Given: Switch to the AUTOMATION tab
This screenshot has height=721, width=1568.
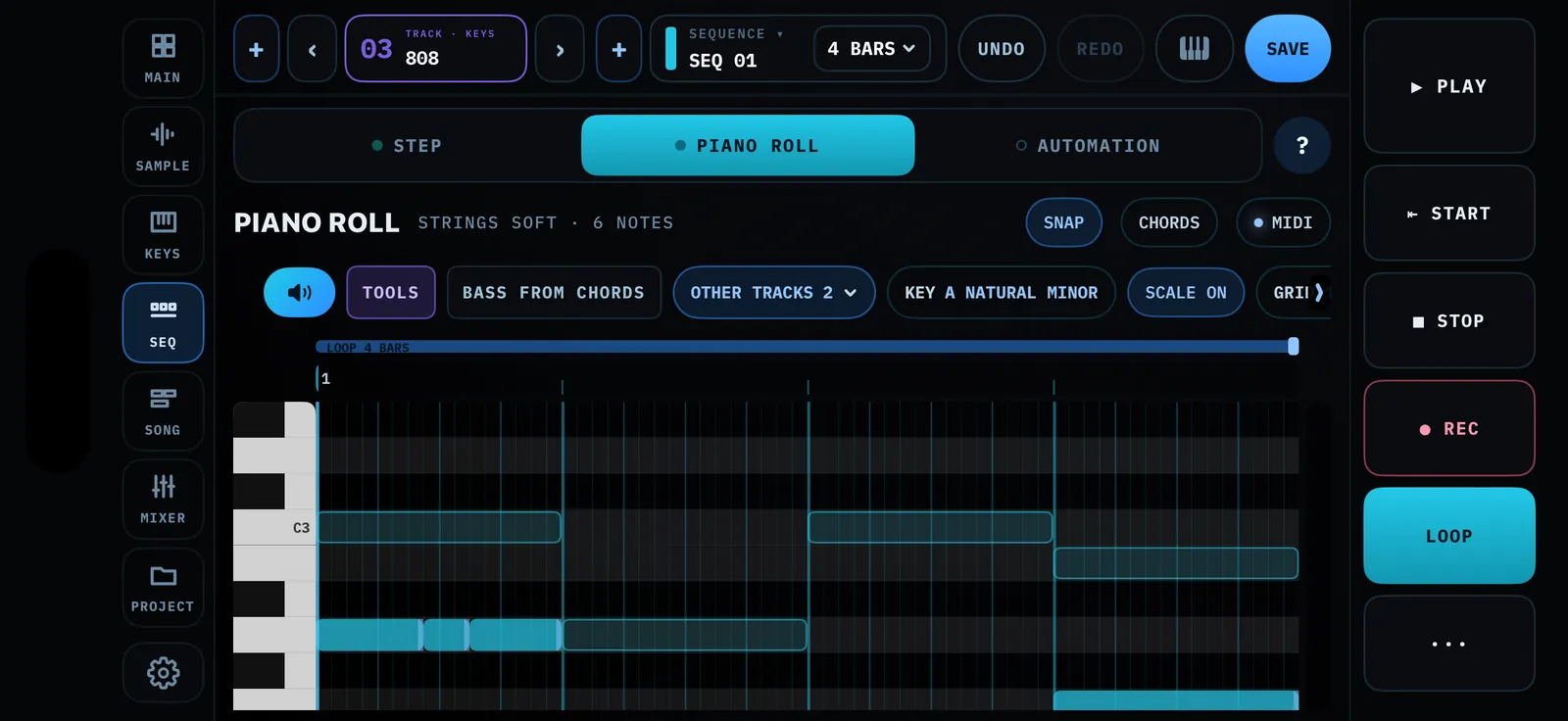Looking at the screenshot, I should click(1088, 145).
